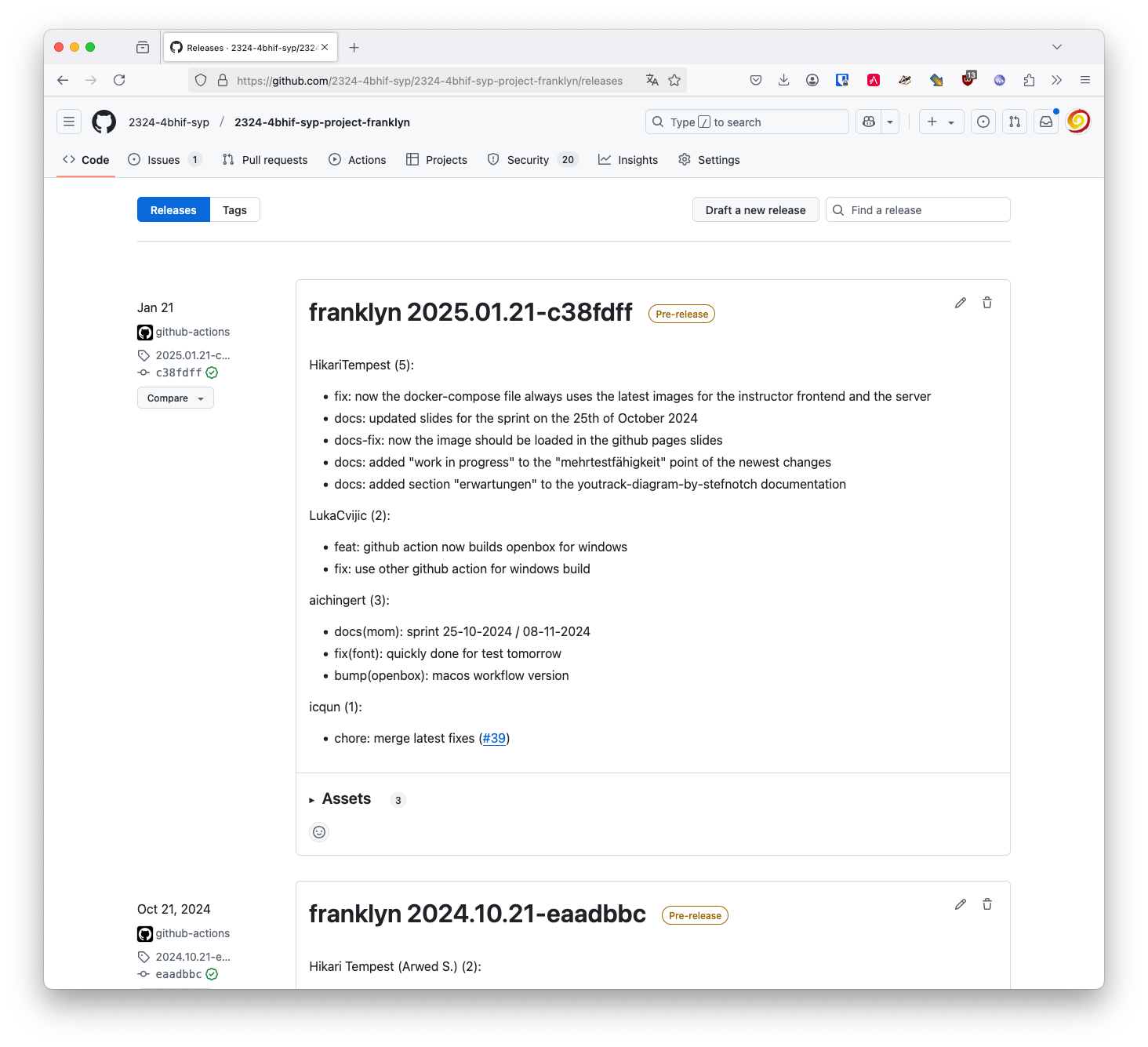Open the Copilot chat icon

pos(869,122)
